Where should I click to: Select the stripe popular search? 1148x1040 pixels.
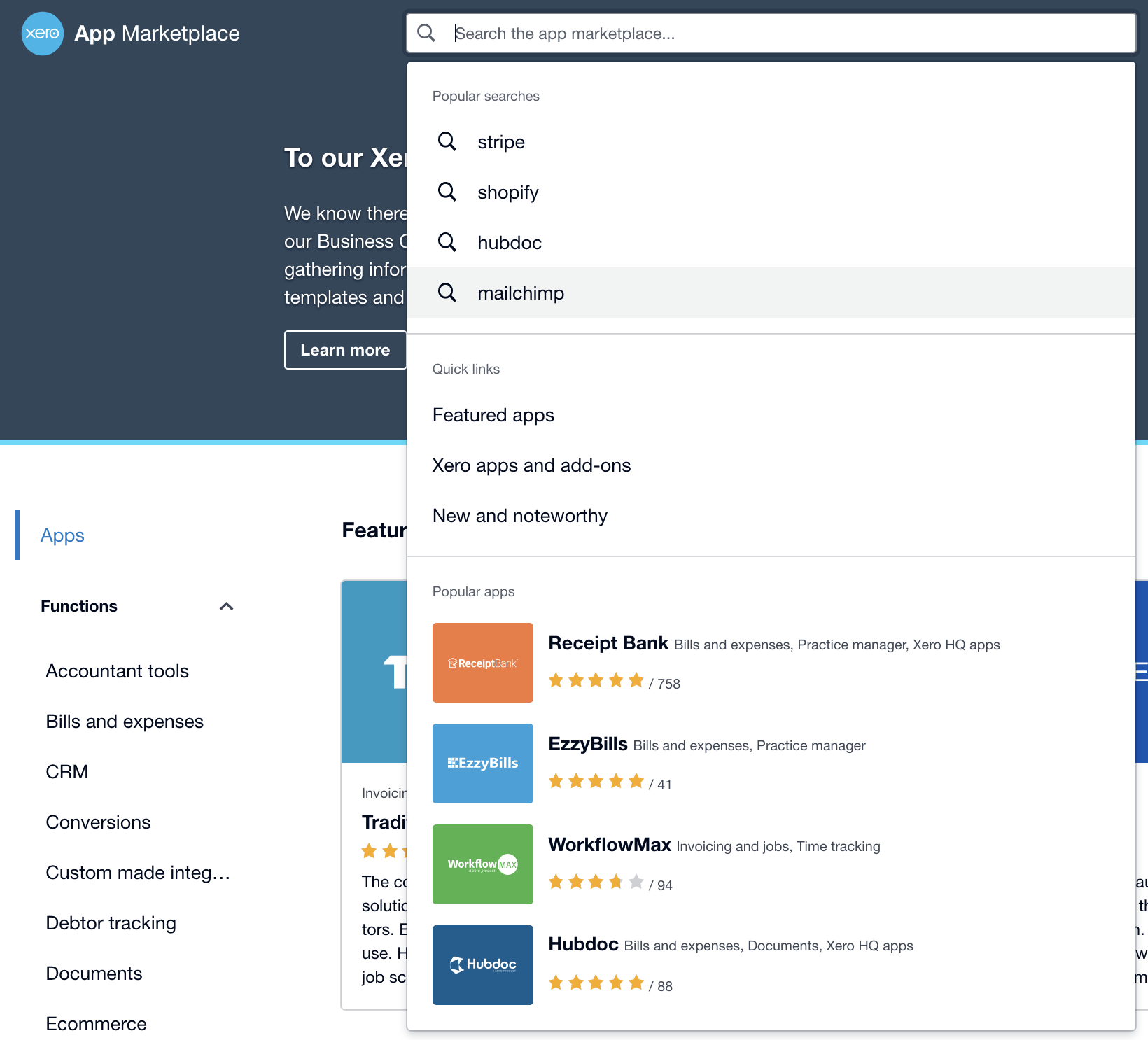coord(771,141)
